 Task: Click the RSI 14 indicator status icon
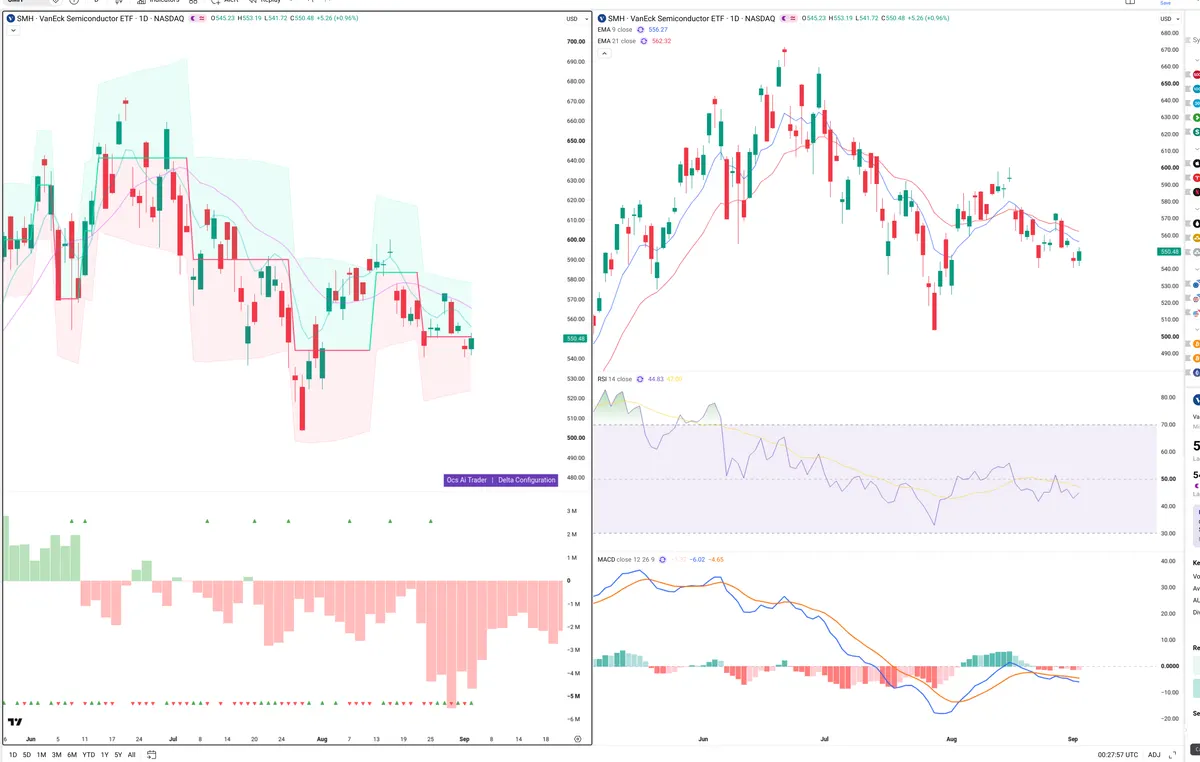coord(640,379)
